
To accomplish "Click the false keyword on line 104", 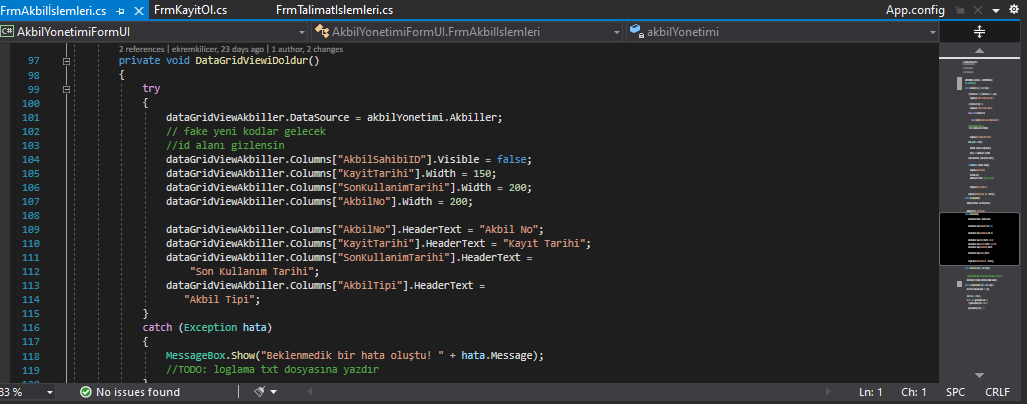I will click(x=511, y=159).
